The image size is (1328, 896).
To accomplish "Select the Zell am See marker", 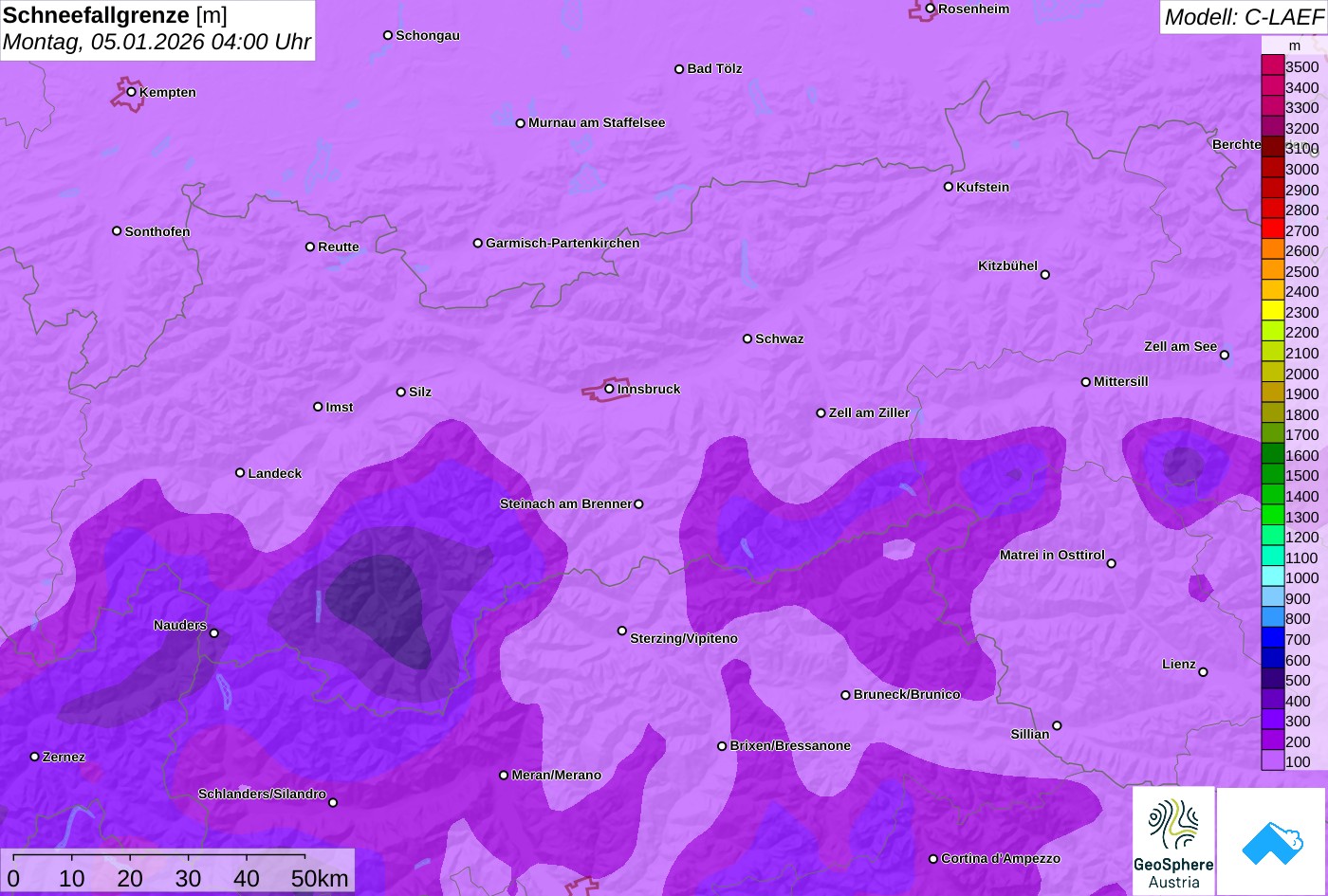I will pos(1225,356).
